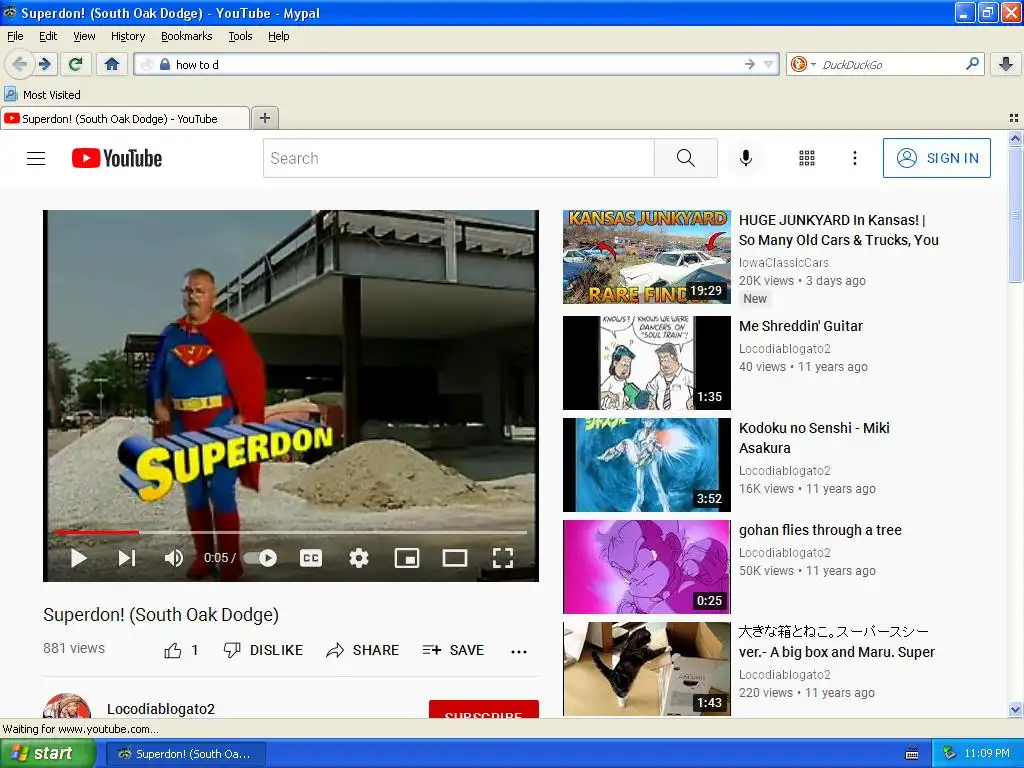
Task: Click SAVE to playlist button
Action: [x=453, y=650]
